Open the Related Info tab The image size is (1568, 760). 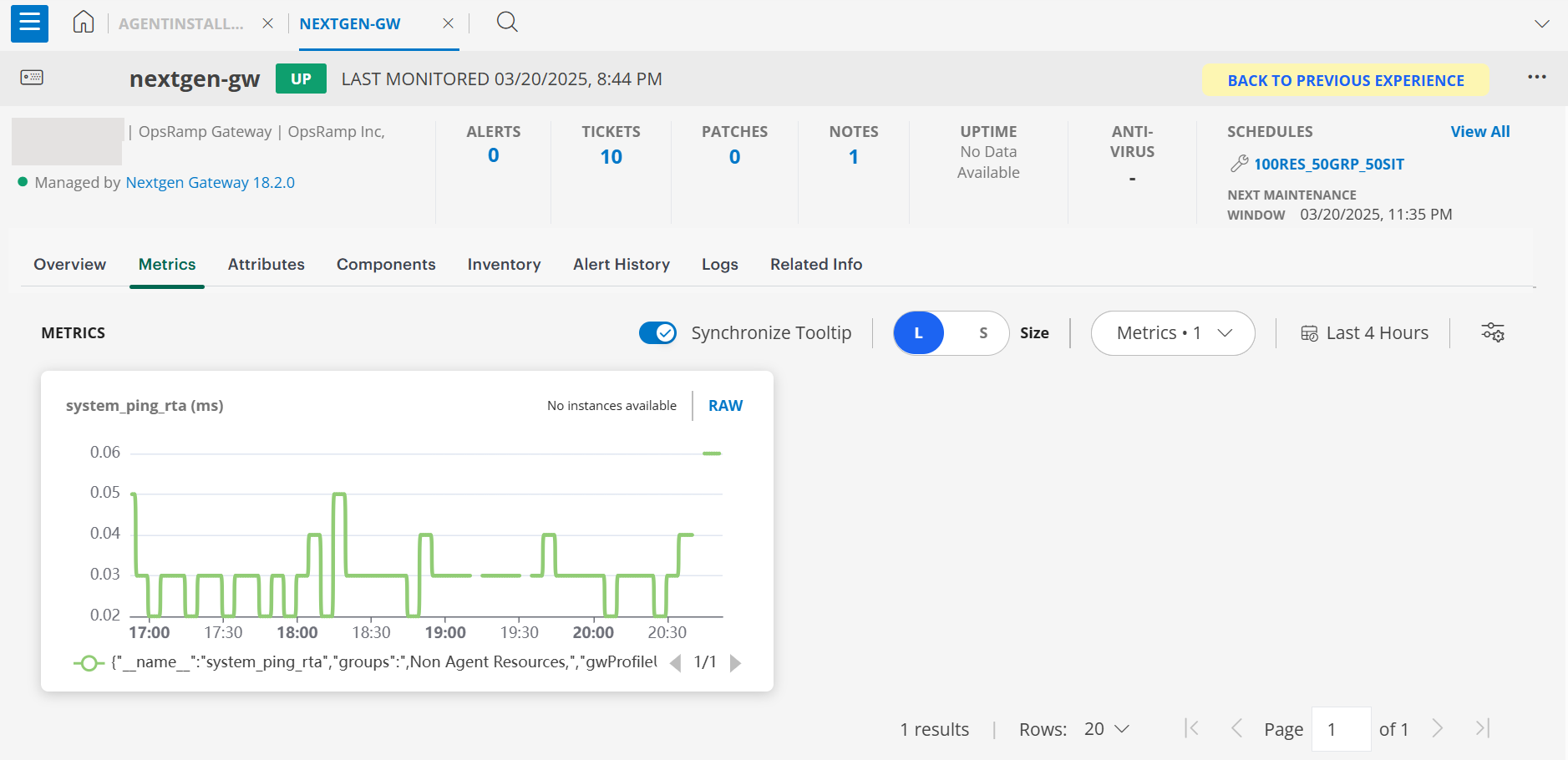816,264
